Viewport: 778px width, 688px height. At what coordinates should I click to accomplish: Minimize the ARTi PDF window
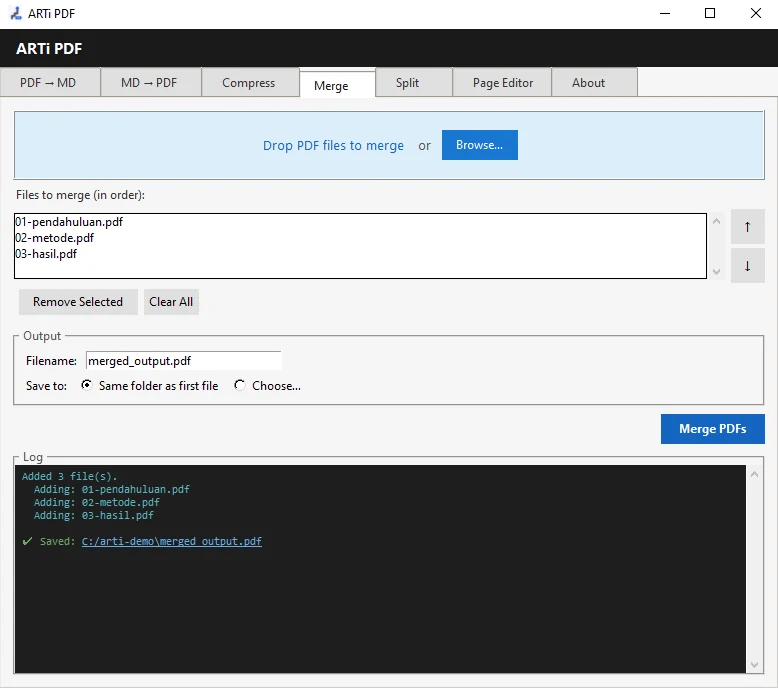click(x=665, y=13)
